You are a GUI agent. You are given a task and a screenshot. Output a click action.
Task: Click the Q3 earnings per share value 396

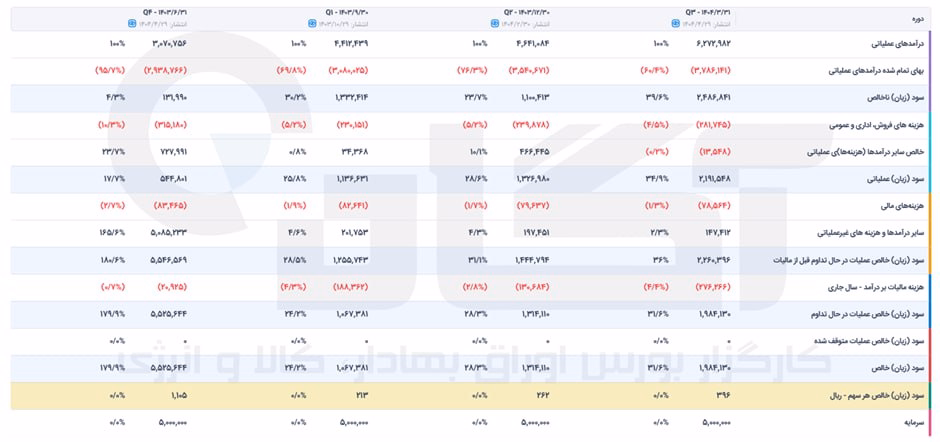point(724,395)
